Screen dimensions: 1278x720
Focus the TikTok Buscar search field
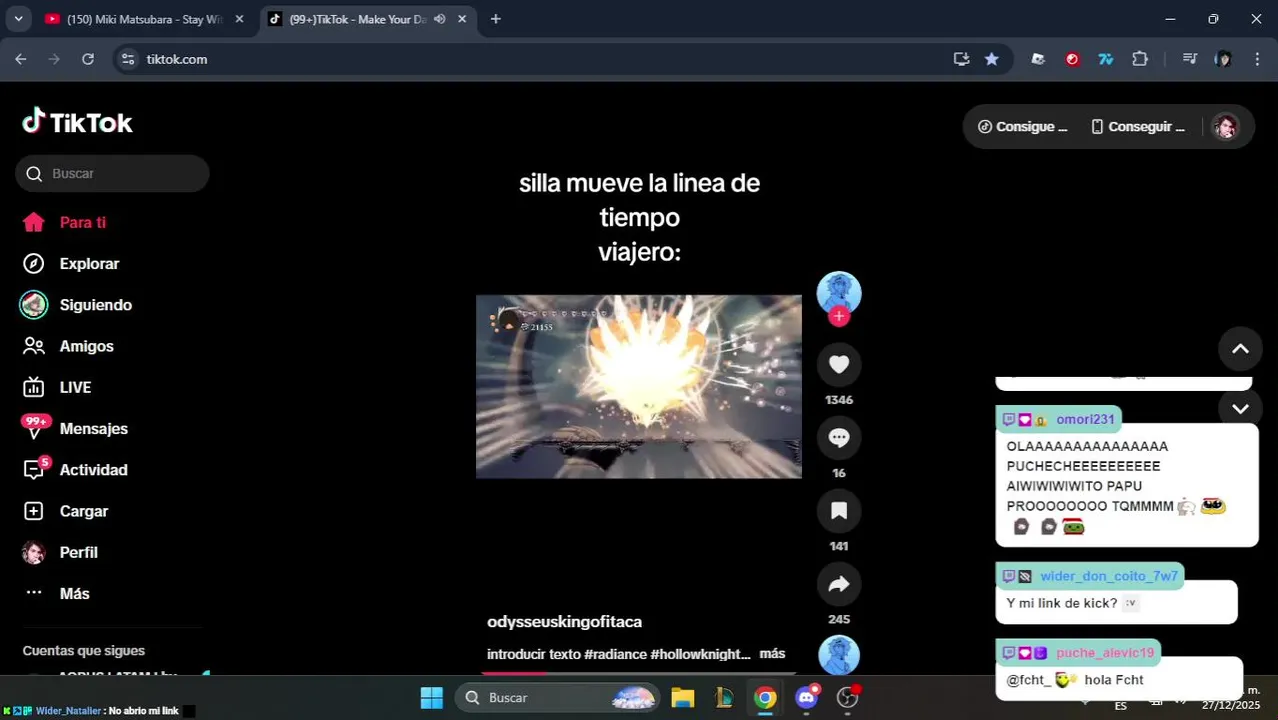pyautogui.click(x=112, y=173)
